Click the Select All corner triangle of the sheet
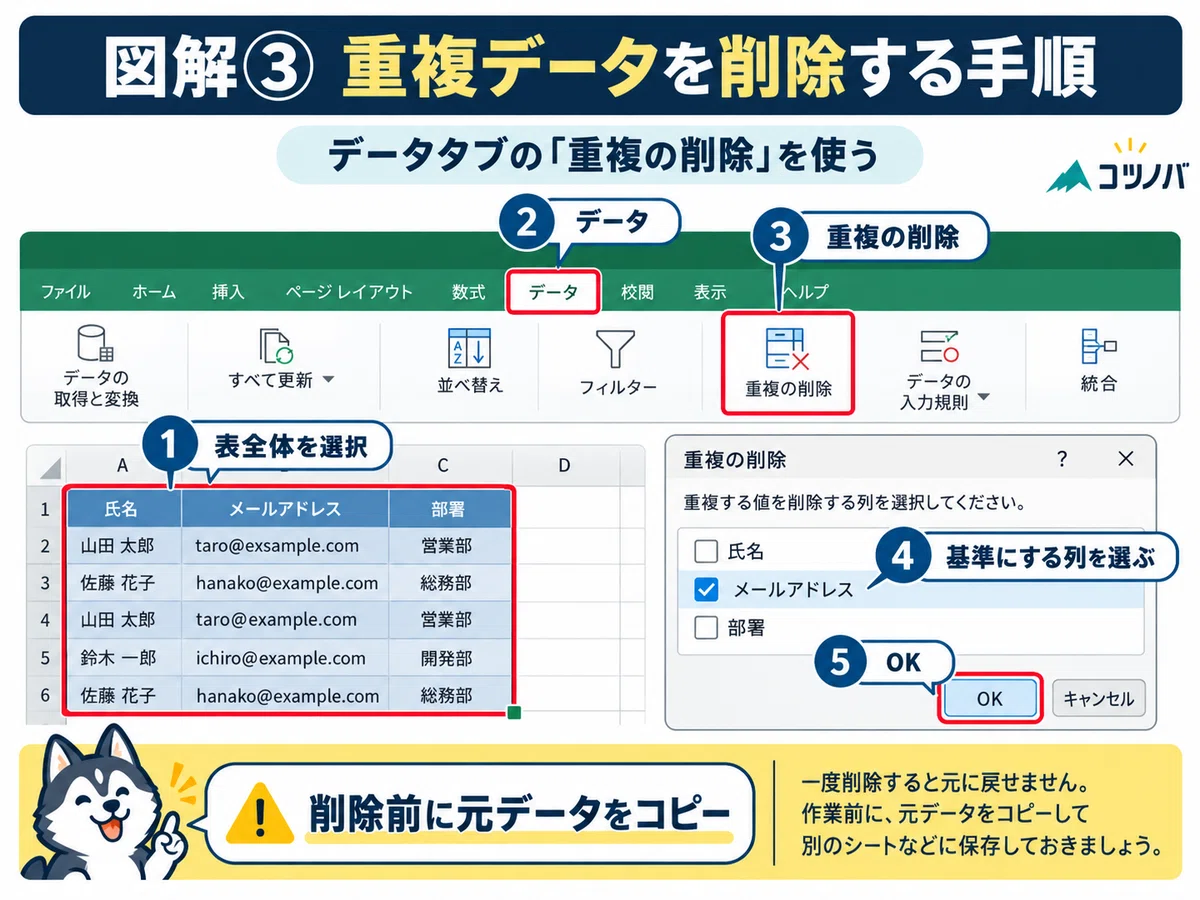 click(x=50, y=467)
